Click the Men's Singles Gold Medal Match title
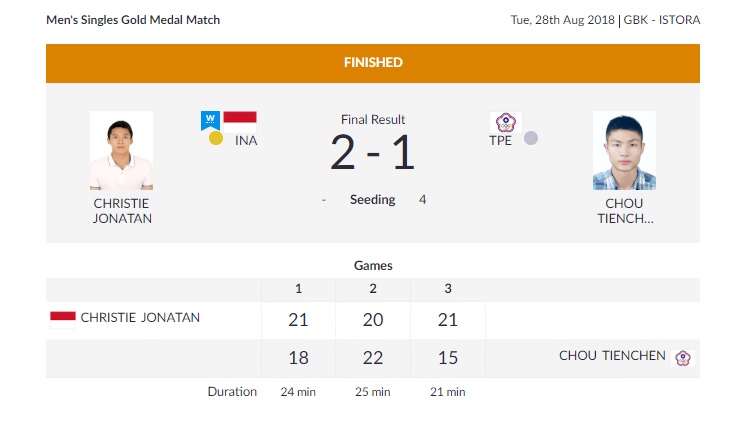The image size is (731, 428). (133, 19)
